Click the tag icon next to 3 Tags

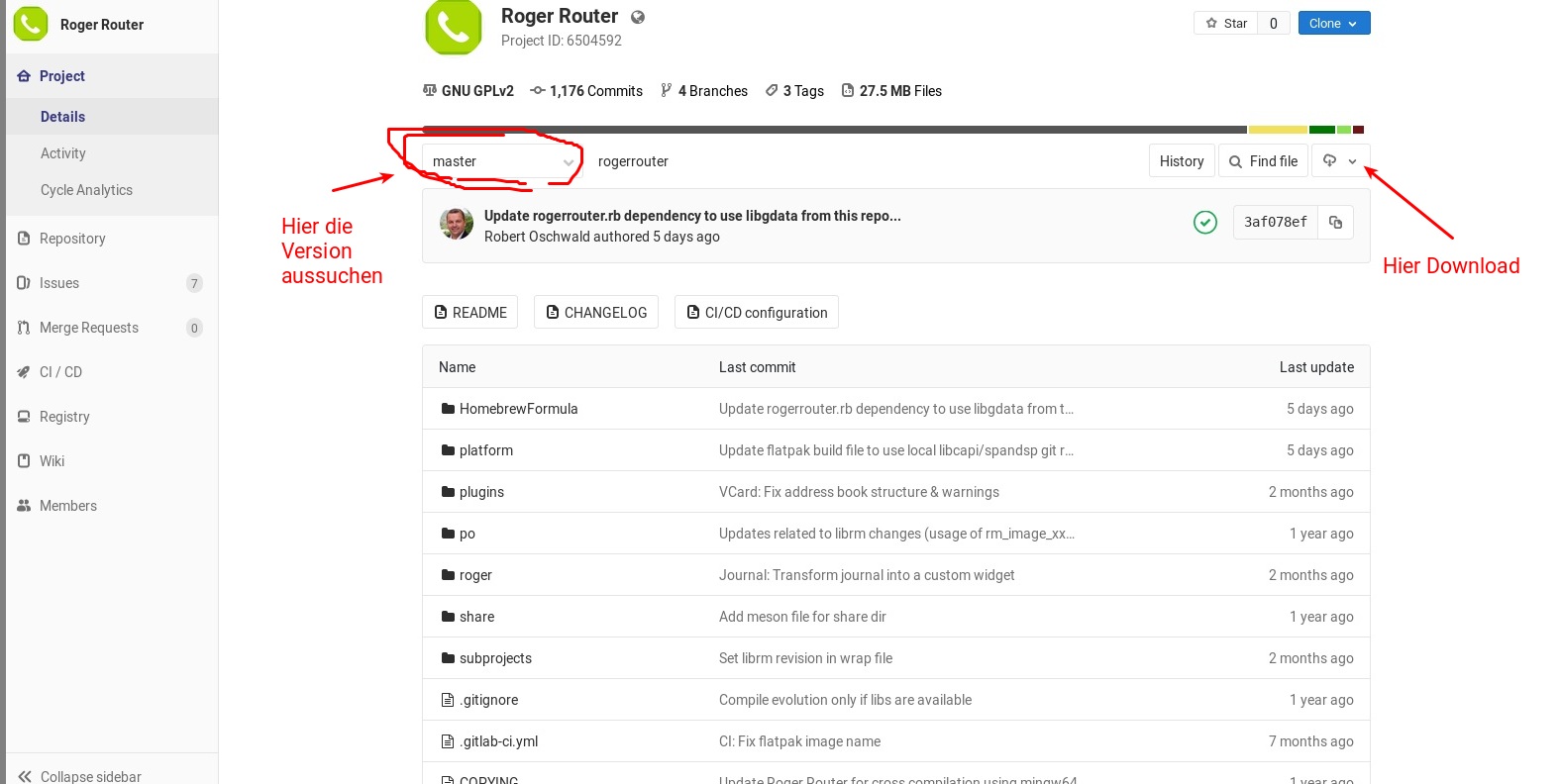coord(772,90)
